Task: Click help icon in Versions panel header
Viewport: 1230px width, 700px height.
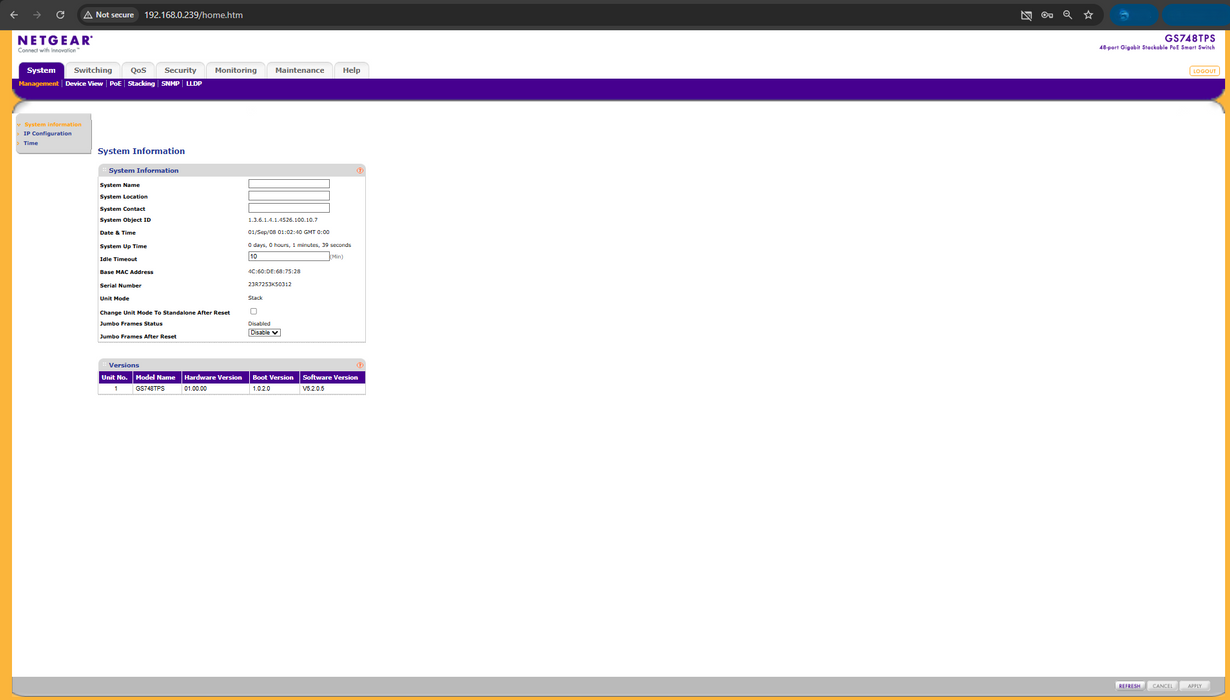Action: pos(360,365)
